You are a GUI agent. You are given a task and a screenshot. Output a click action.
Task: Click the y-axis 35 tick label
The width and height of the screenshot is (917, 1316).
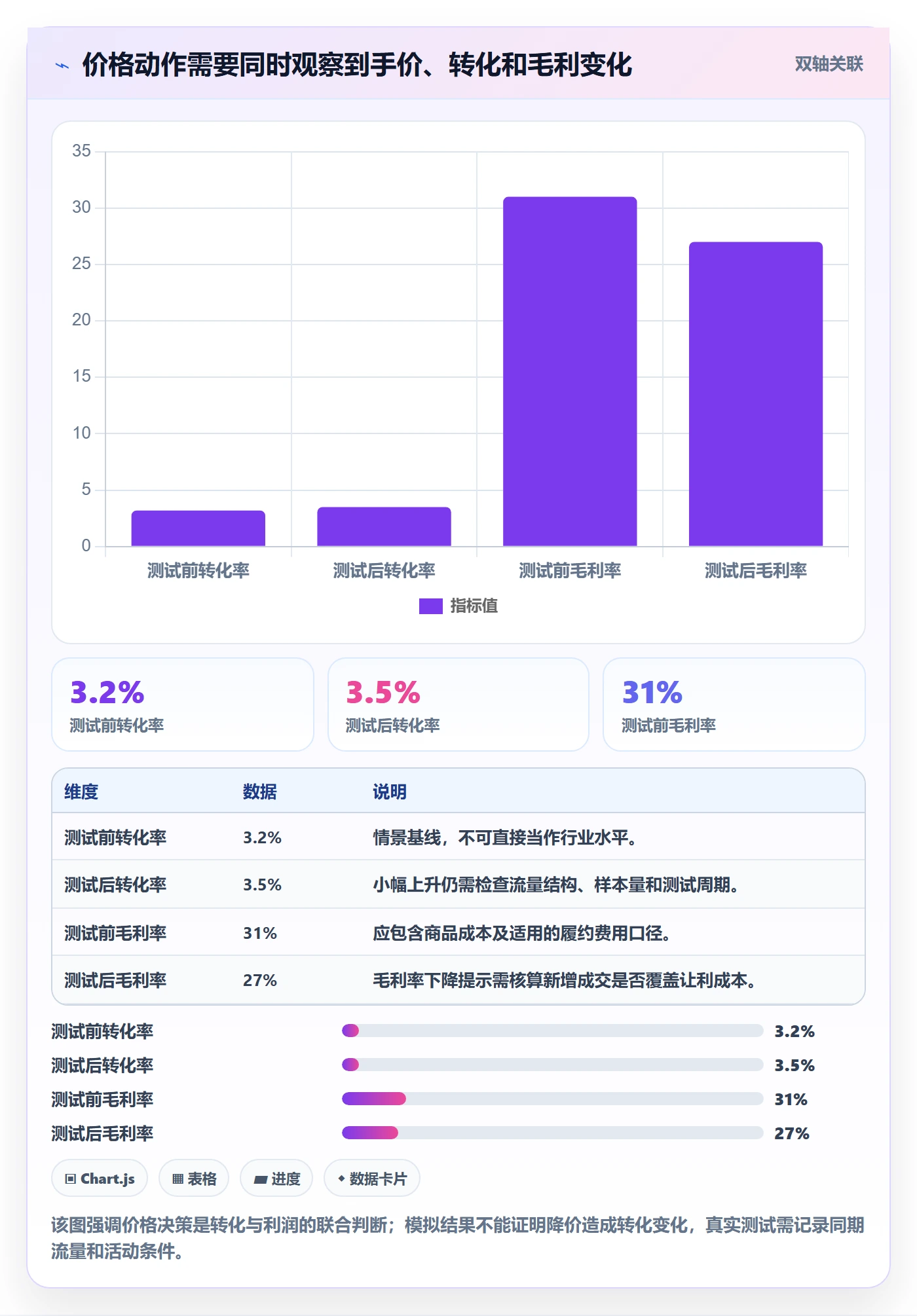point(81,151)
